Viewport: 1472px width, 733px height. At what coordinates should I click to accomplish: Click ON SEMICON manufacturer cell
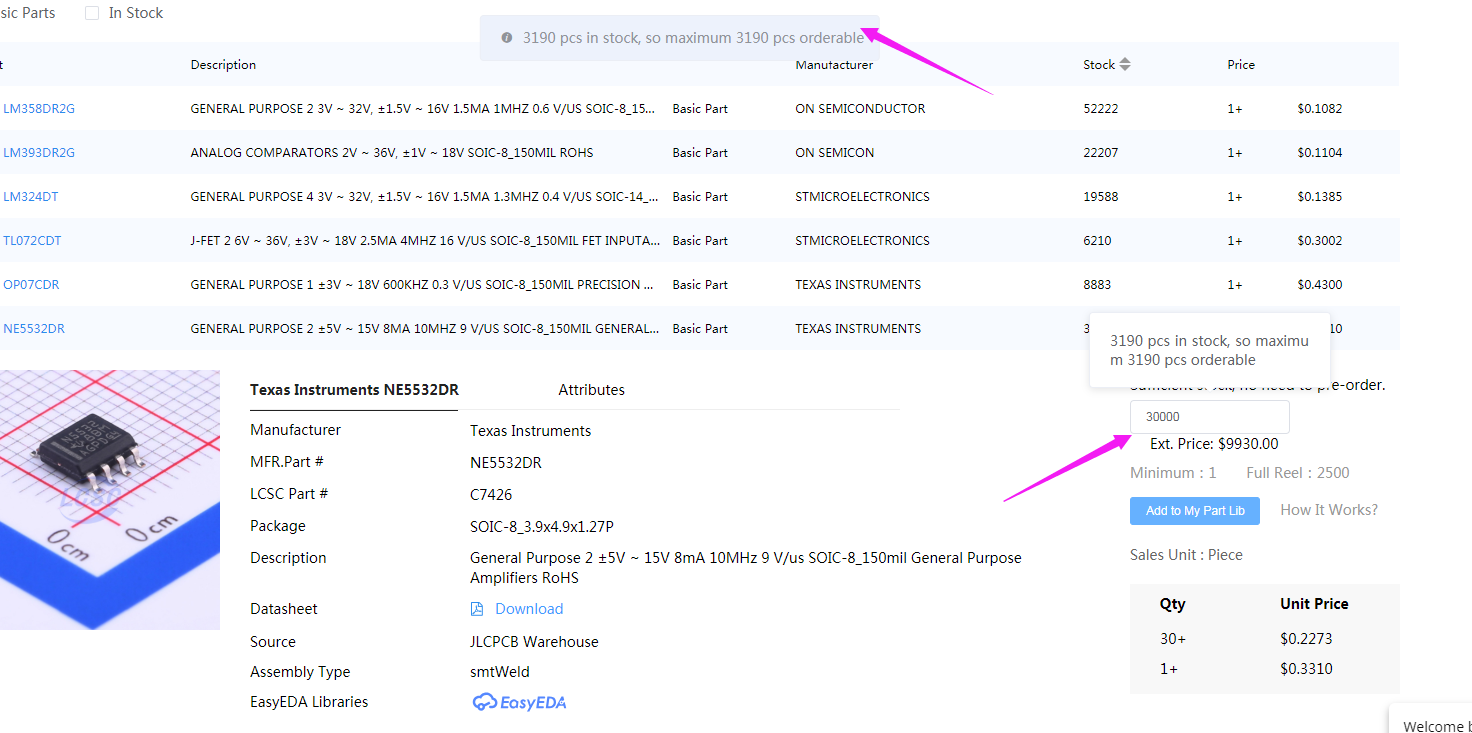pos(835,153)
